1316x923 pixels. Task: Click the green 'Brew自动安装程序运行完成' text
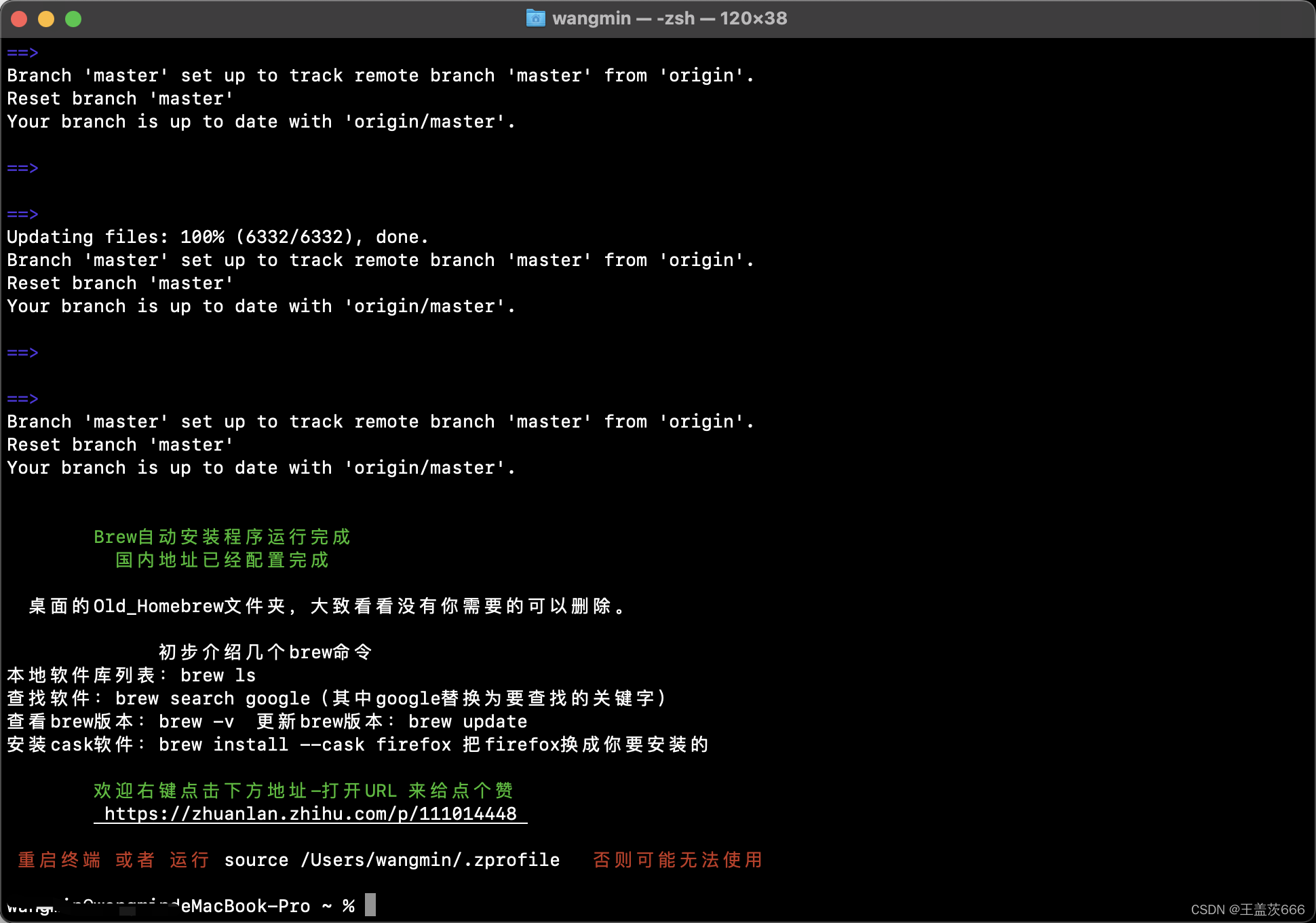tap(222, 537)
